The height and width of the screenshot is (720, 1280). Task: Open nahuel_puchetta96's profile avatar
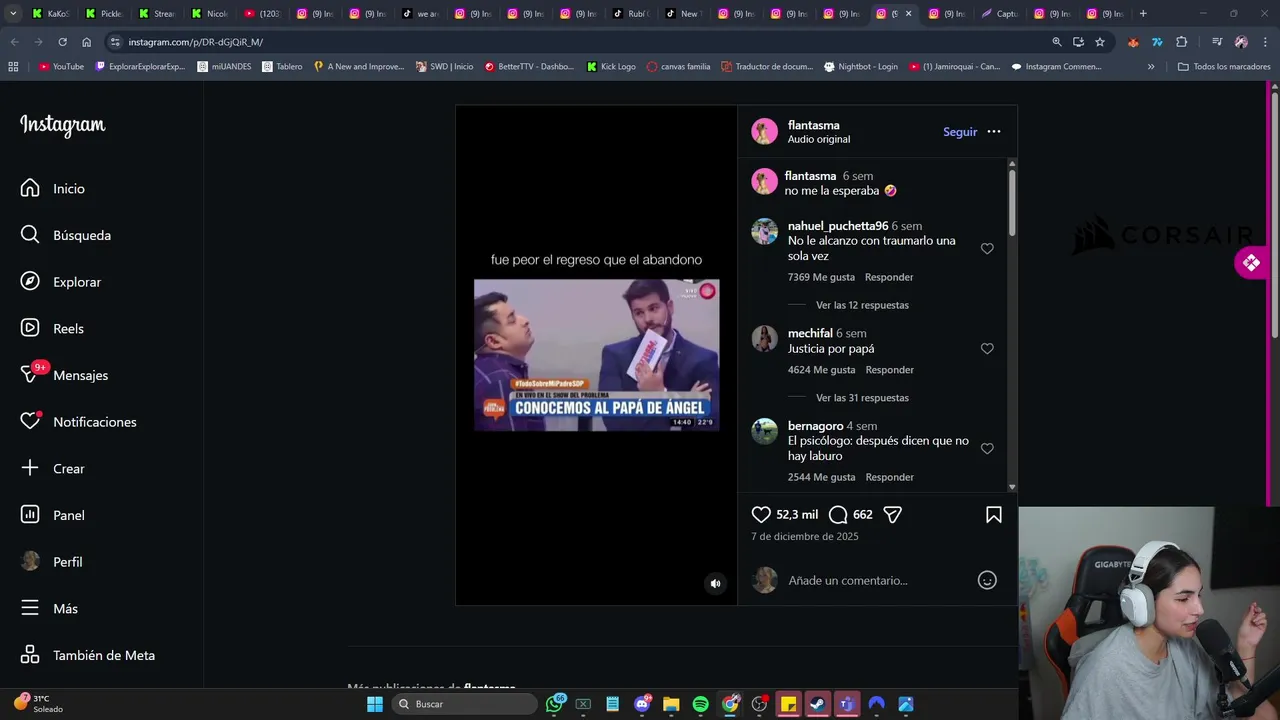click(x=765, y=231)
